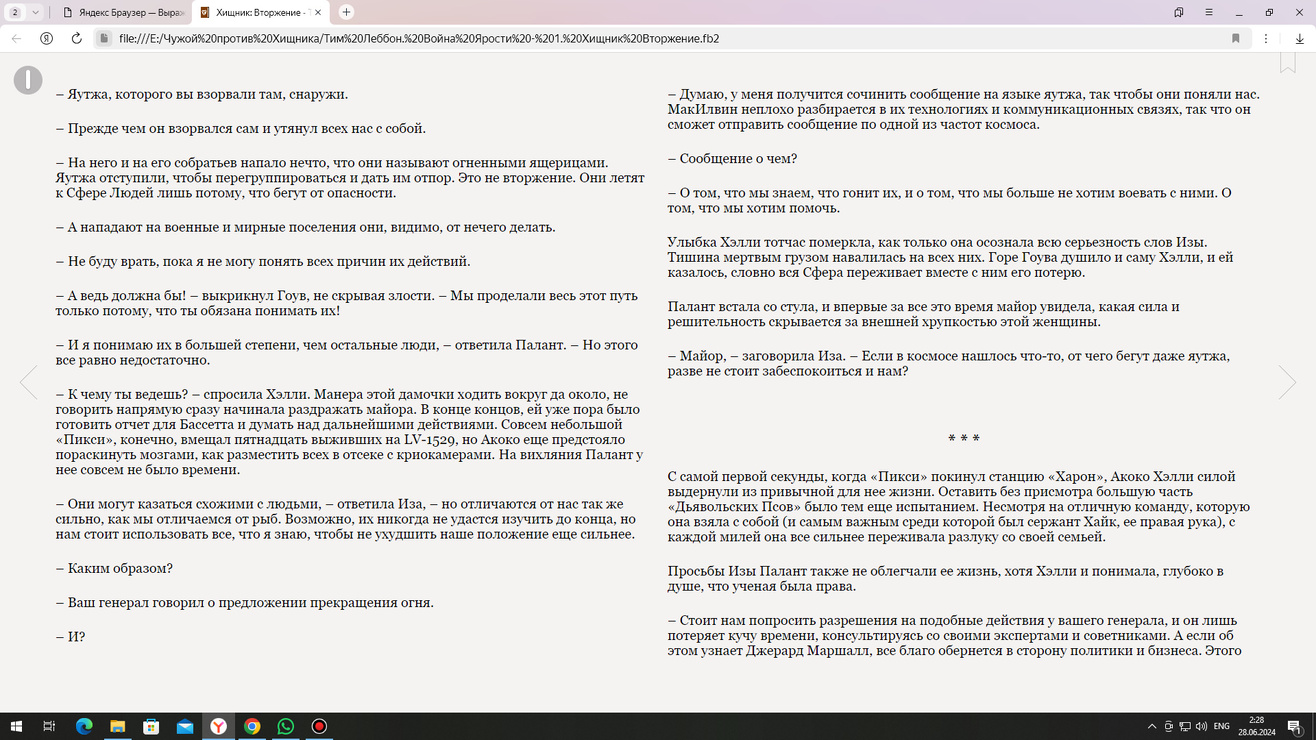Open the WhatsApp taskbar icon

pos(286,726)
